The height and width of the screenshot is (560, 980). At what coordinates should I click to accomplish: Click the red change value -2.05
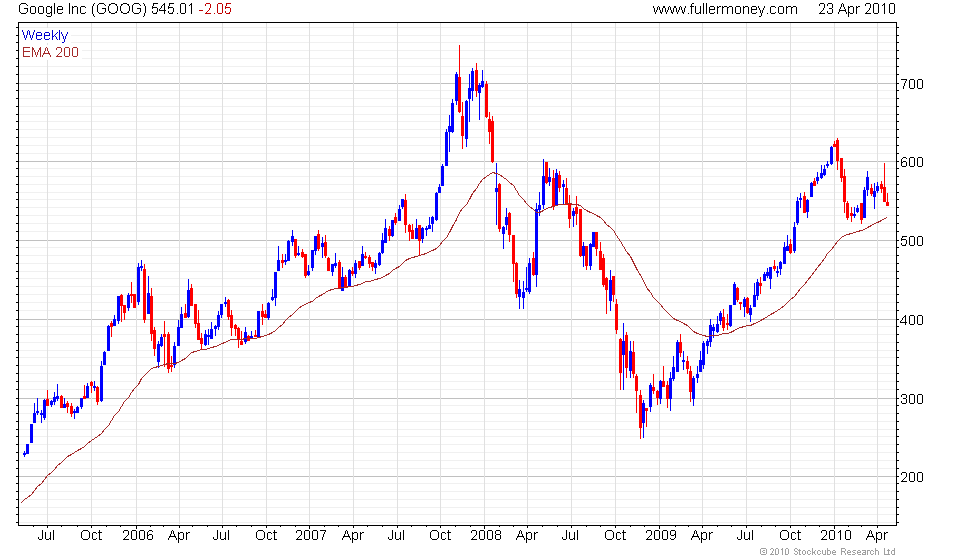215,9
